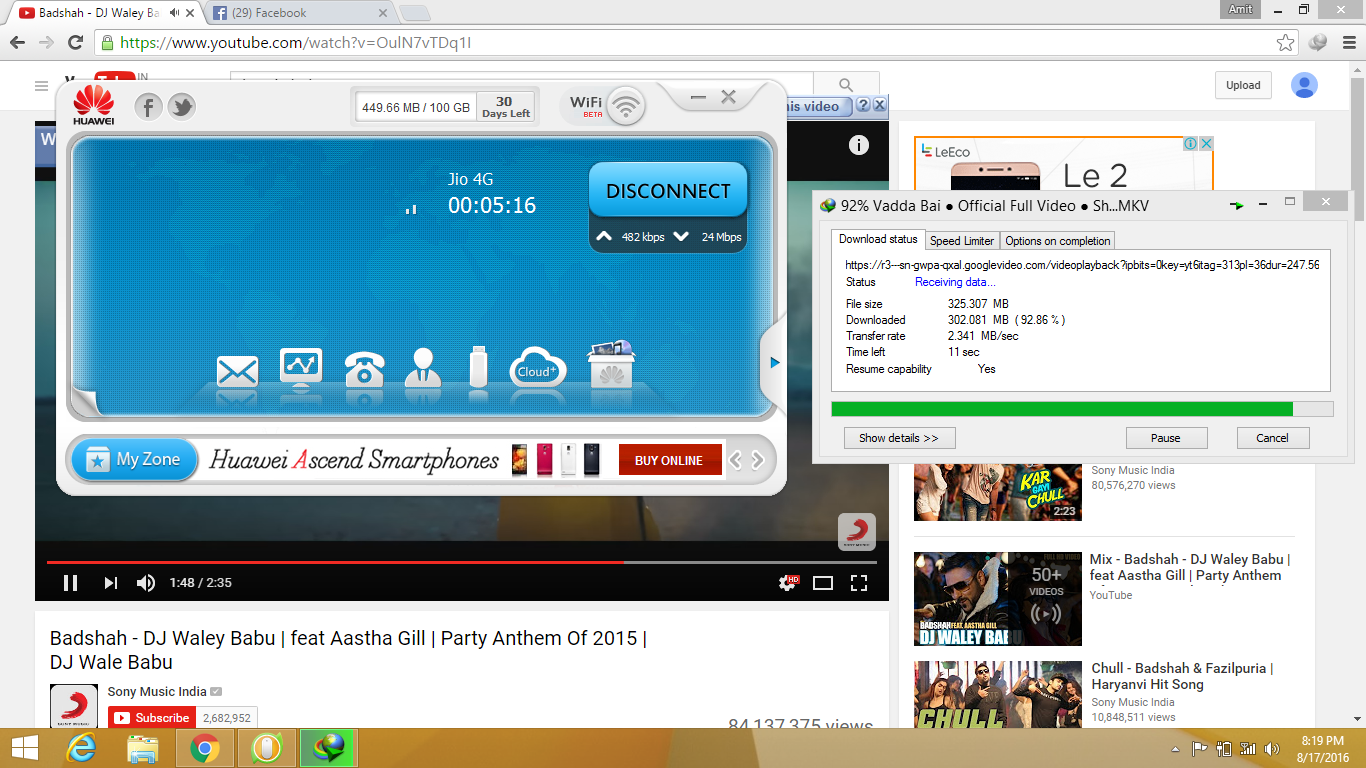Open YouTube HD settings gear
The width and height of the screenshot is (1366, 768).
tap(788, 583)
